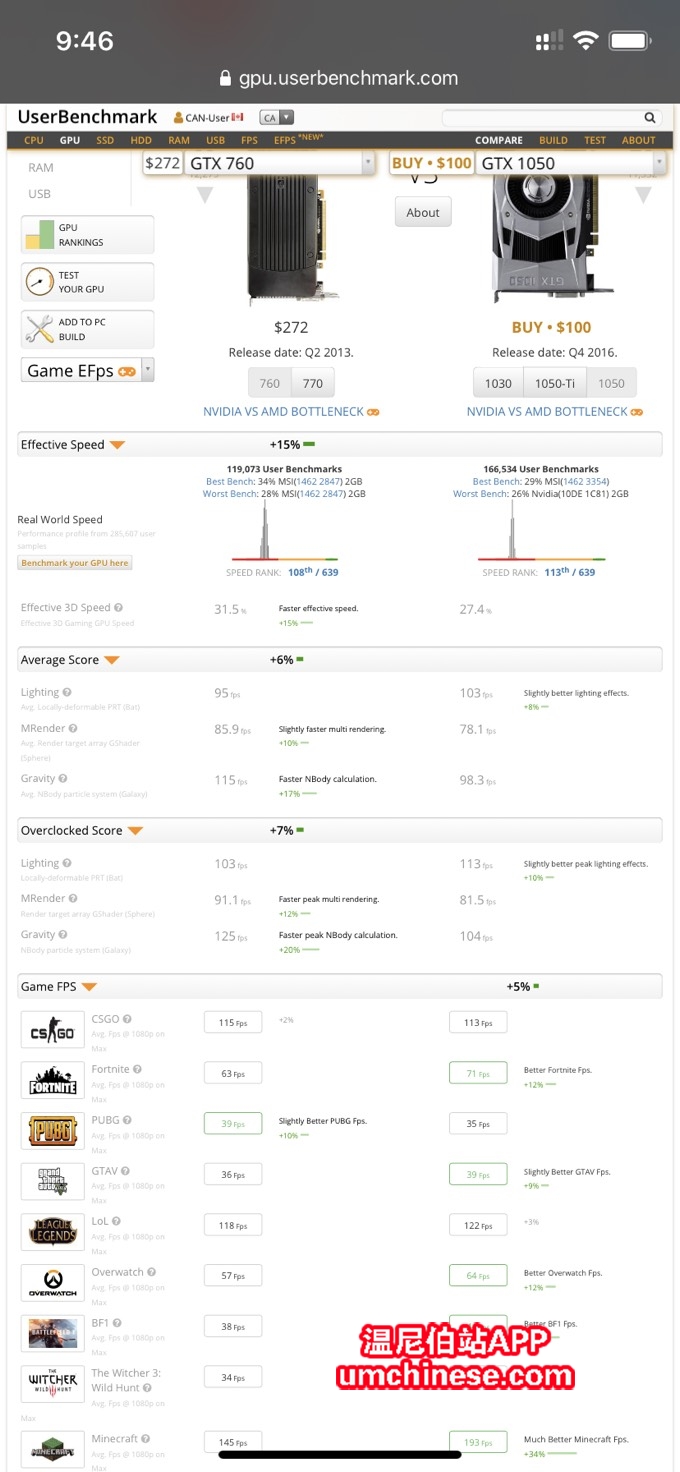Open the BUILD menu item
This screenshot has width=680, height=1472.
tap(553, 141)
